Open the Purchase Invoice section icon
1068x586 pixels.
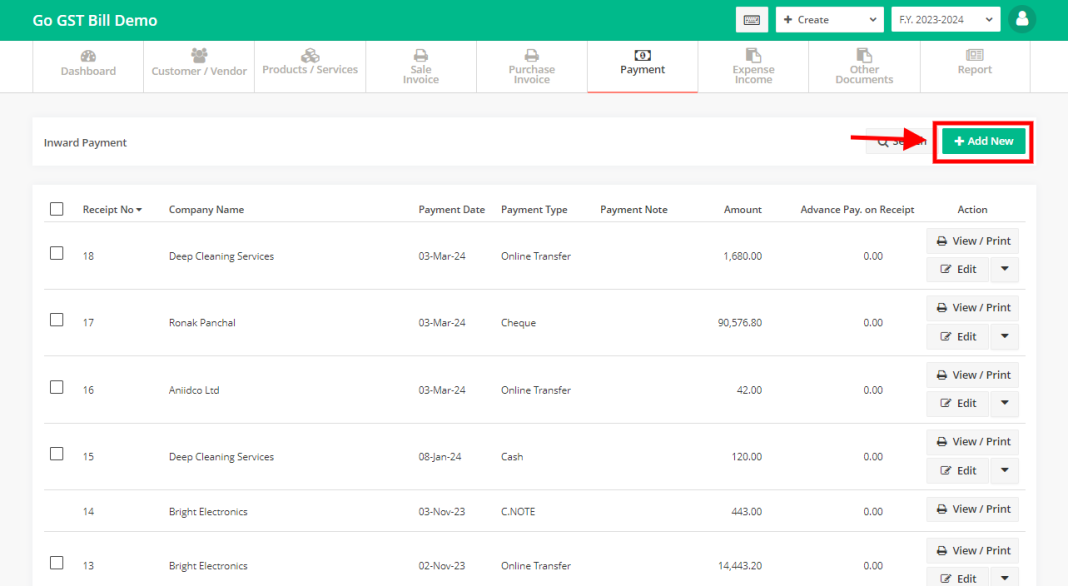coord(531,57)
